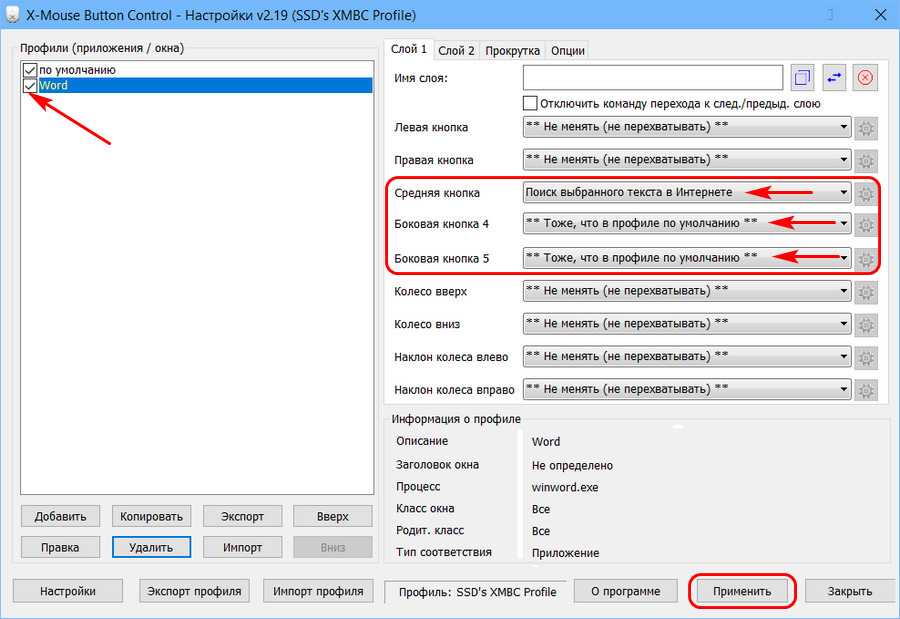Click the 'Приложение' match type value
The image size is (900, 619).
tap(565, 553)
